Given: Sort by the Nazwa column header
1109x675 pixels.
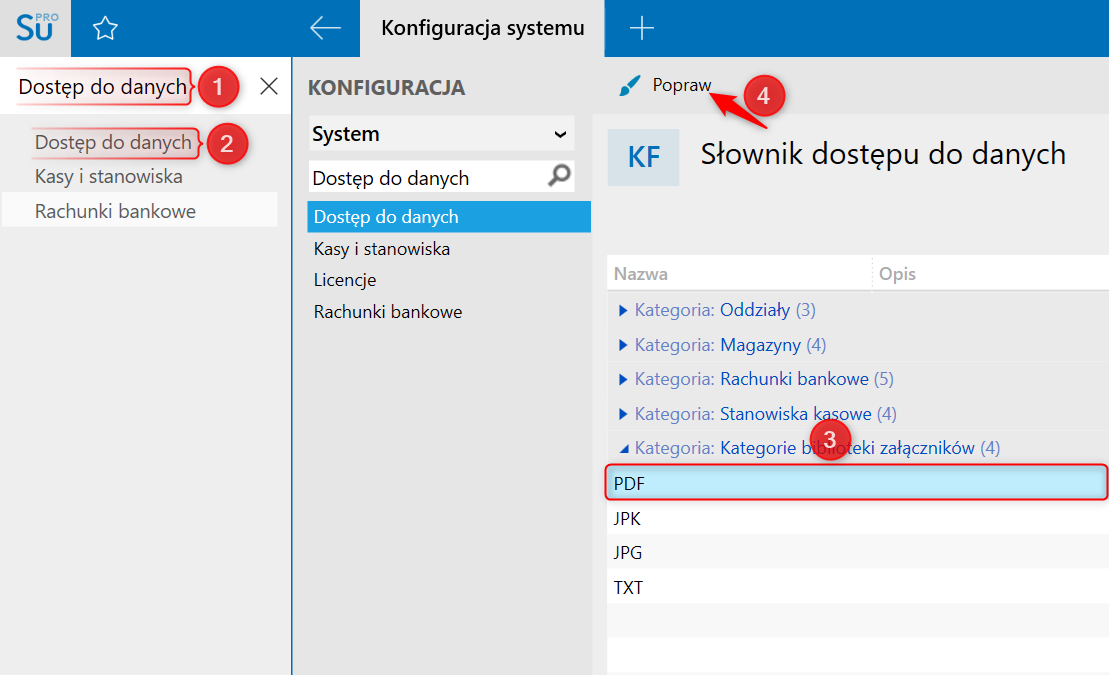Looking at the screenshot, I should (x=739, y=274).
